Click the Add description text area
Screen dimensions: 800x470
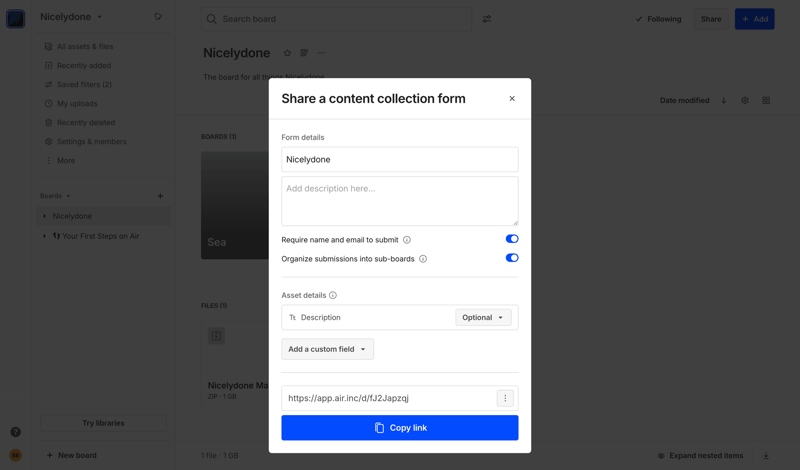[400, 201]
